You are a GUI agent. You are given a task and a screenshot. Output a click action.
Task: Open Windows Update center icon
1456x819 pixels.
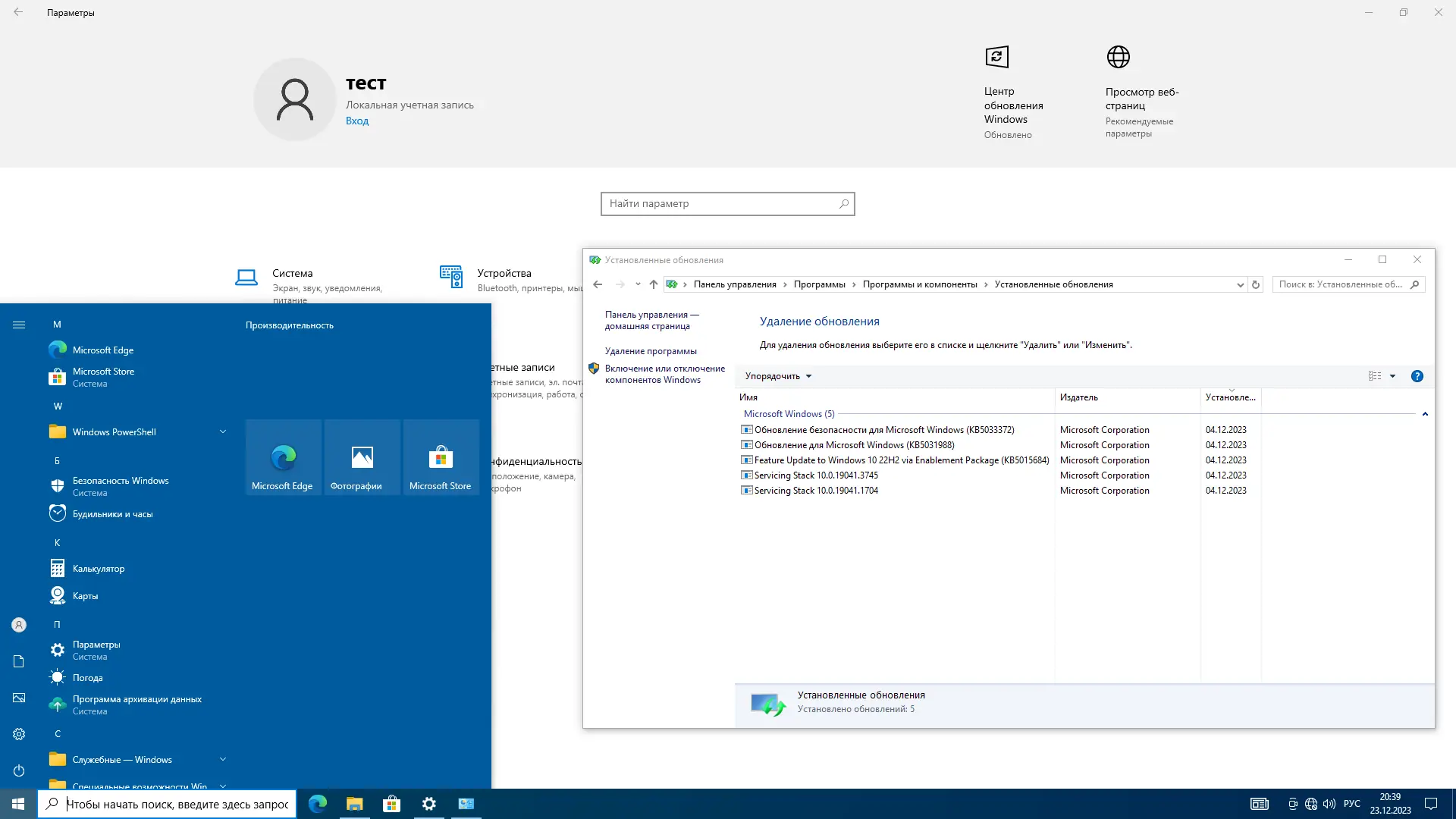coord(996,57)
